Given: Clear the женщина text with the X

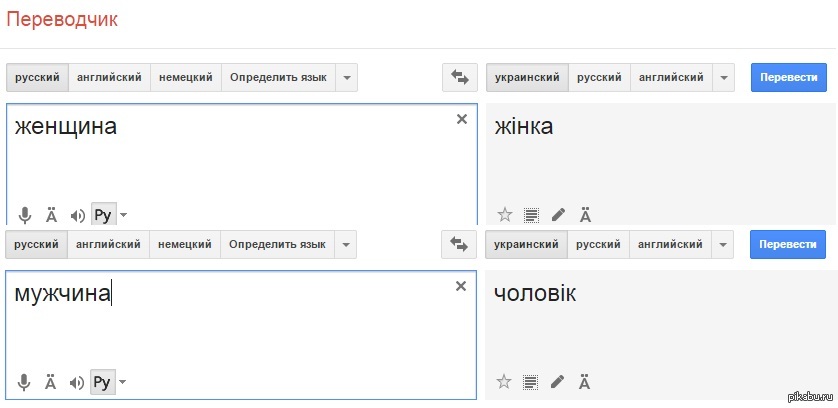Looking at the screenshot, I should click(461, 119).
